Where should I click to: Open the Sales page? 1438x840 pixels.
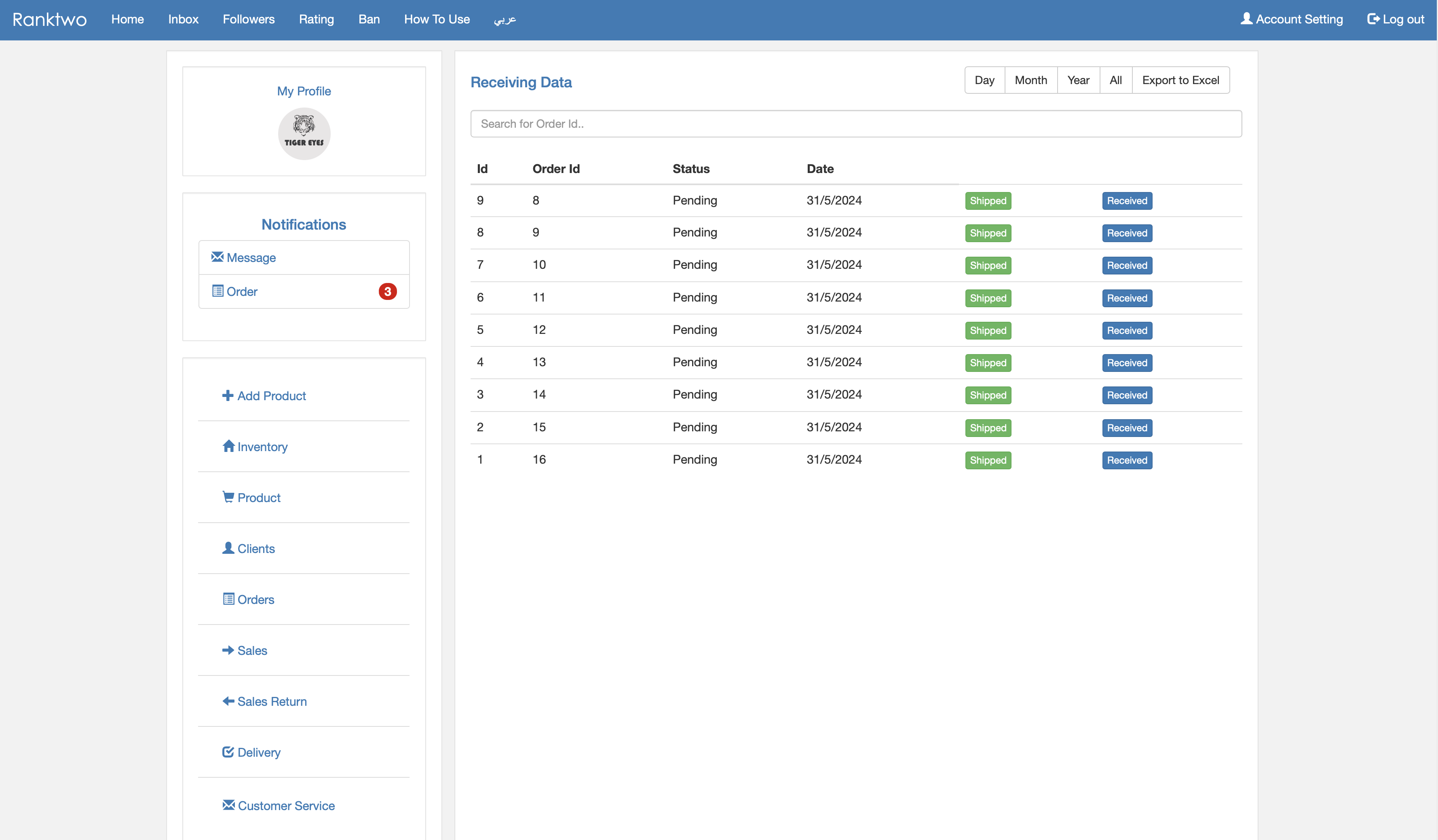coord(245,650)
